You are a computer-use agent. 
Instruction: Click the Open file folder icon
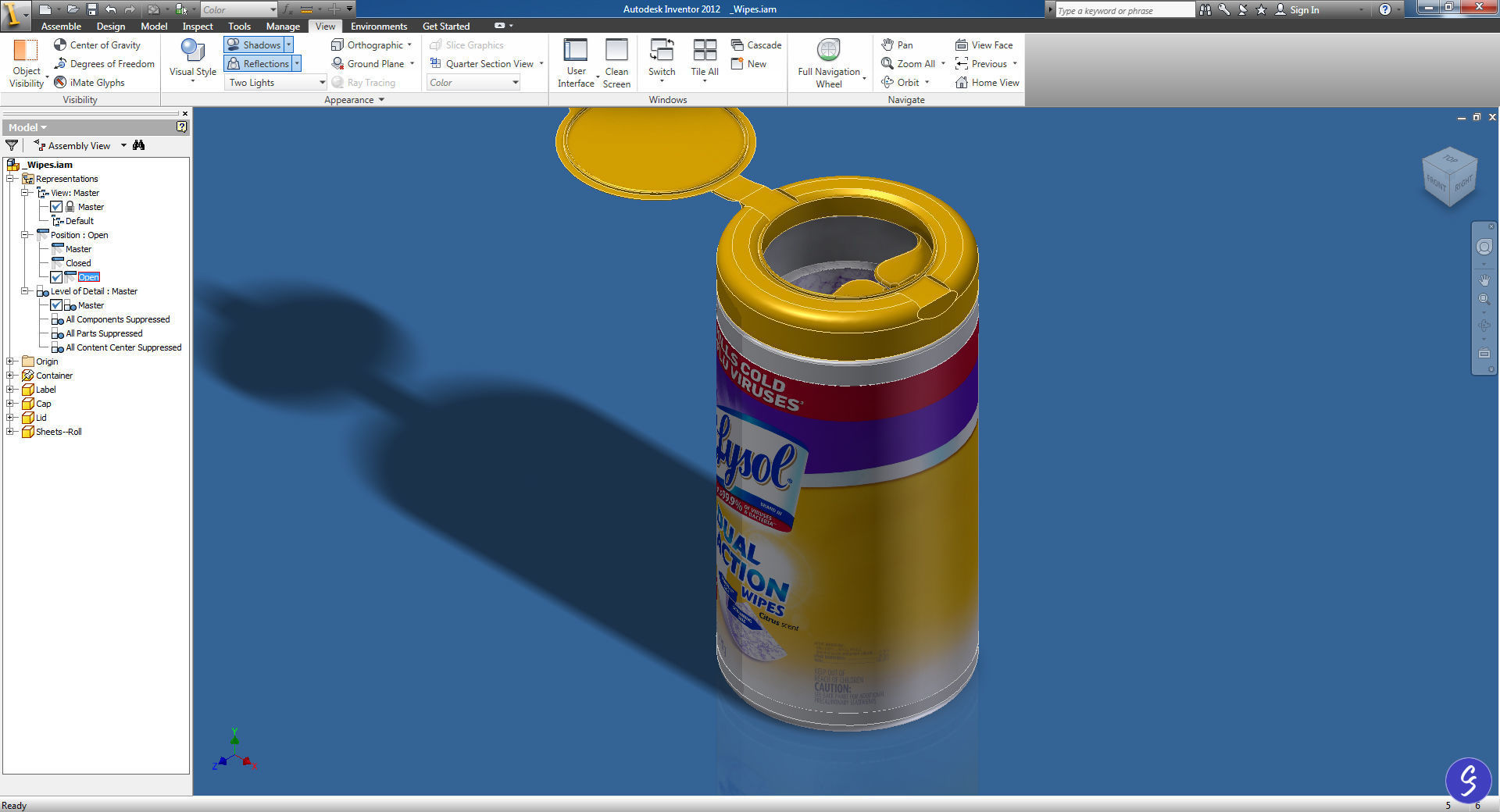[73, 9]
